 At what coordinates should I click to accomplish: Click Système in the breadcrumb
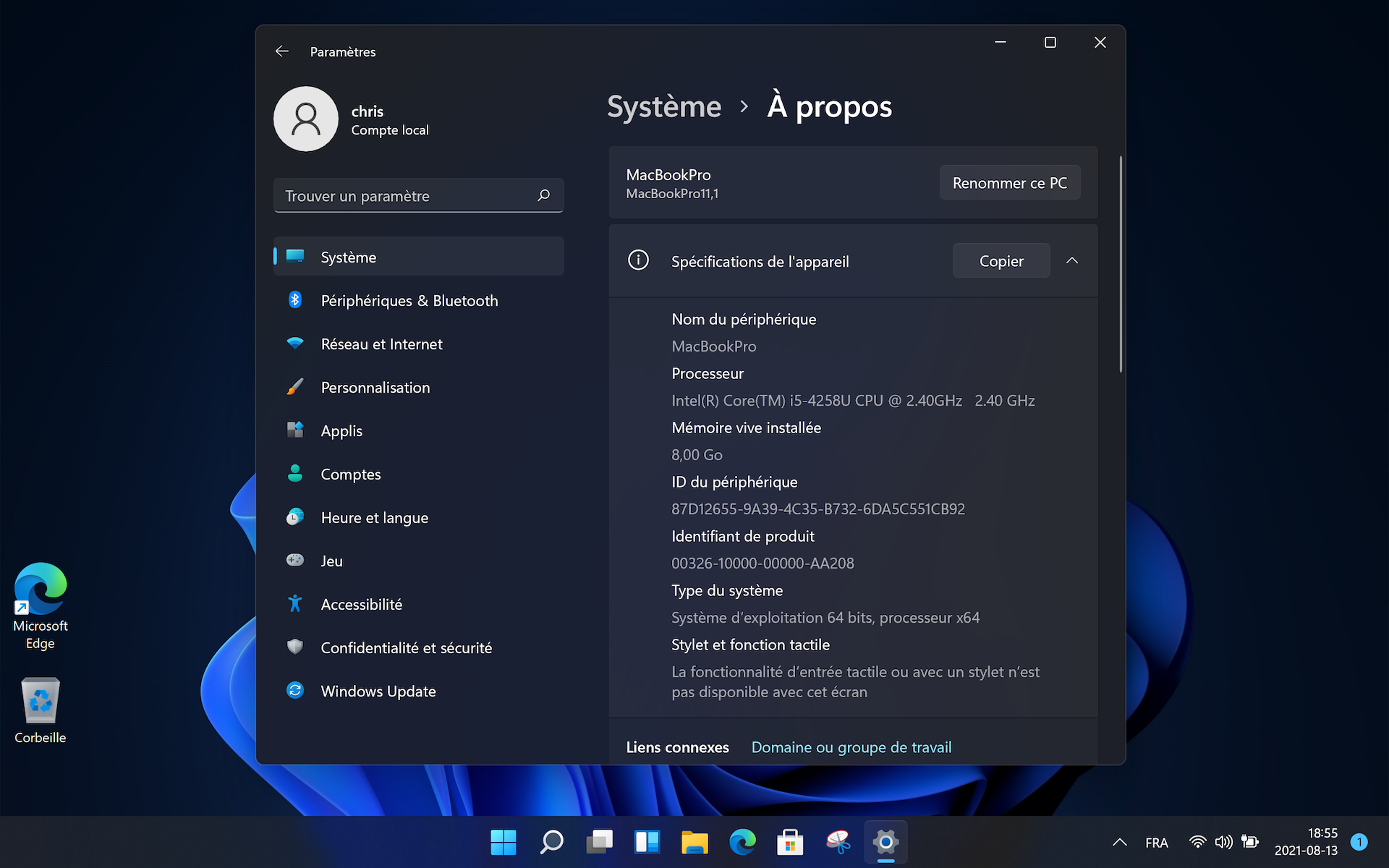coord(664,107)
